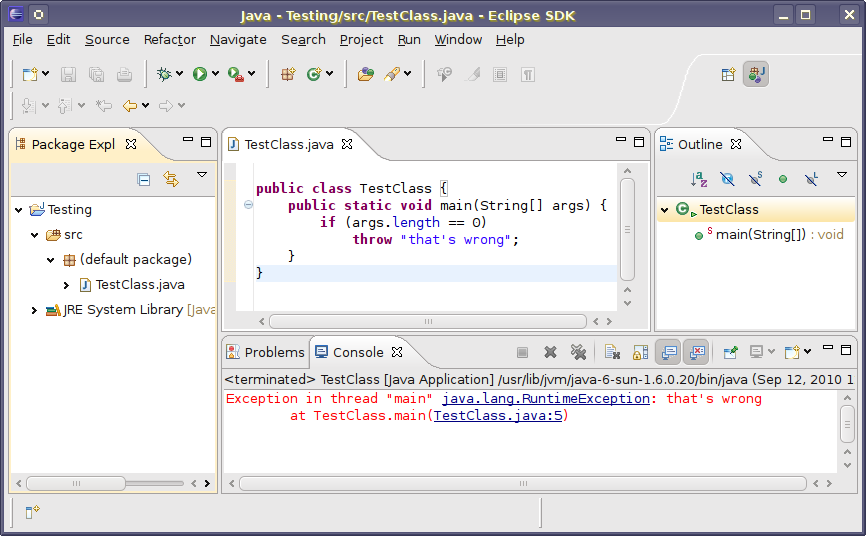This screenshot has height=536, width=866.
Task: Follow the TestClass.java:5 stack trace link
Action: (499, 416)
